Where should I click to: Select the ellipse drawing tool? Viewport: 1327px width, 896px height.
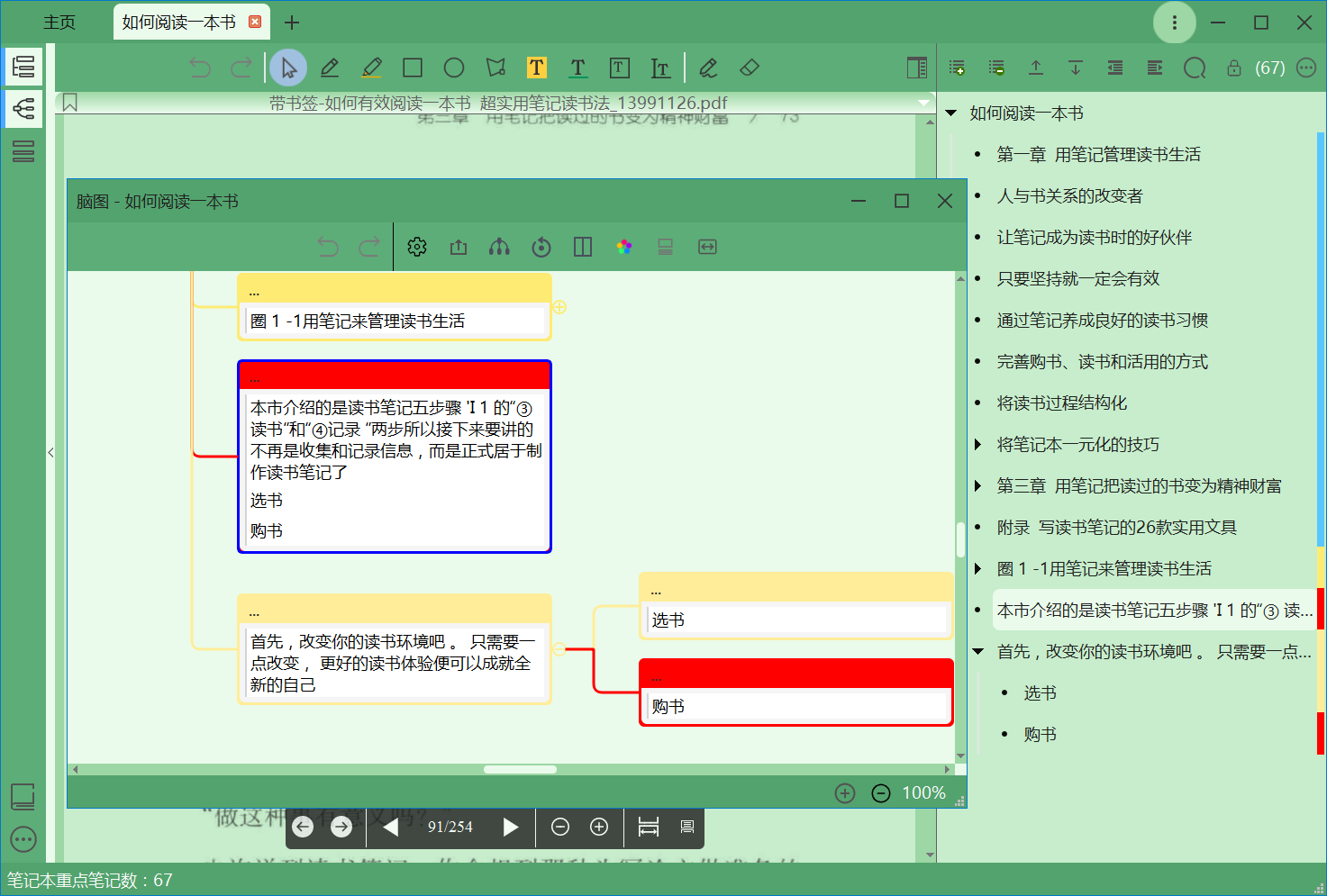454,67
